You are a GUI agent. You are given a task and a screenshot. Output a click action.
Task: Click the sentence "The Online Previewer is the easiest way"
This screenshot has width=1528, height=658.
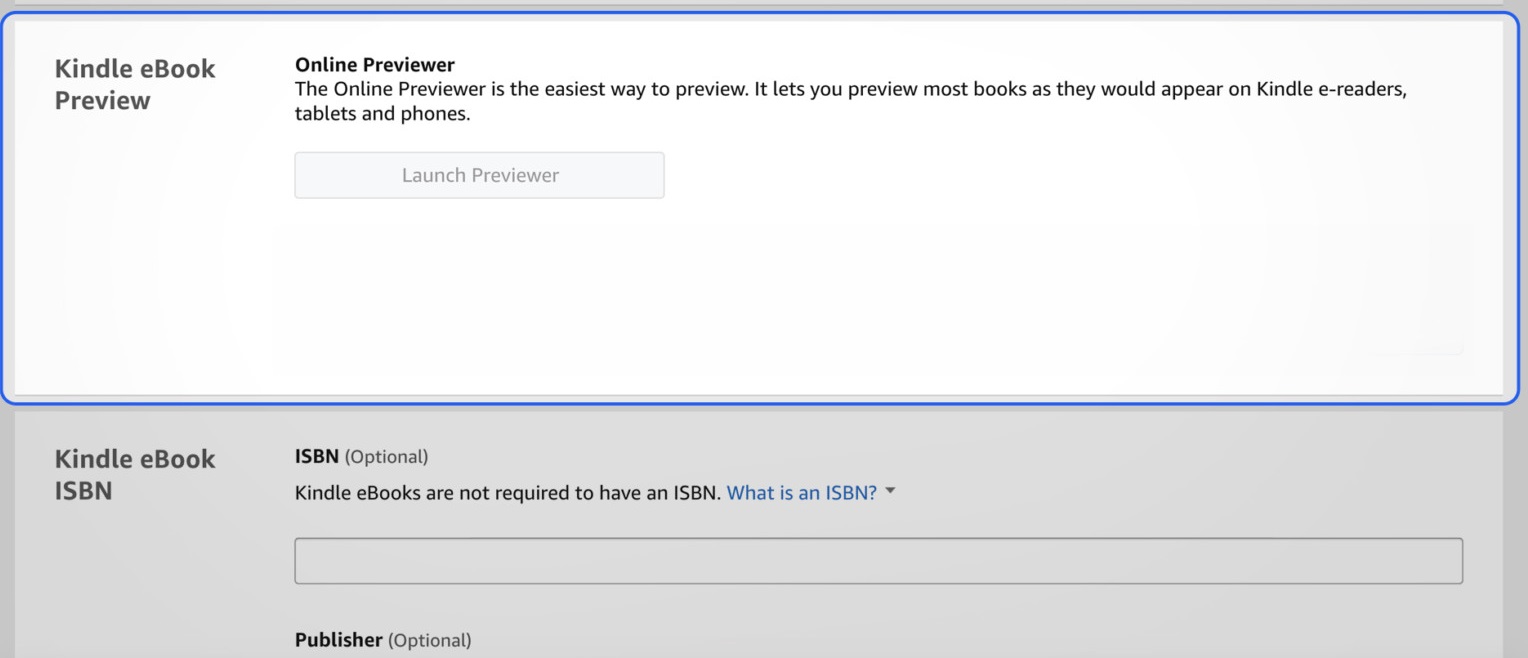click(x=520, y=89)
